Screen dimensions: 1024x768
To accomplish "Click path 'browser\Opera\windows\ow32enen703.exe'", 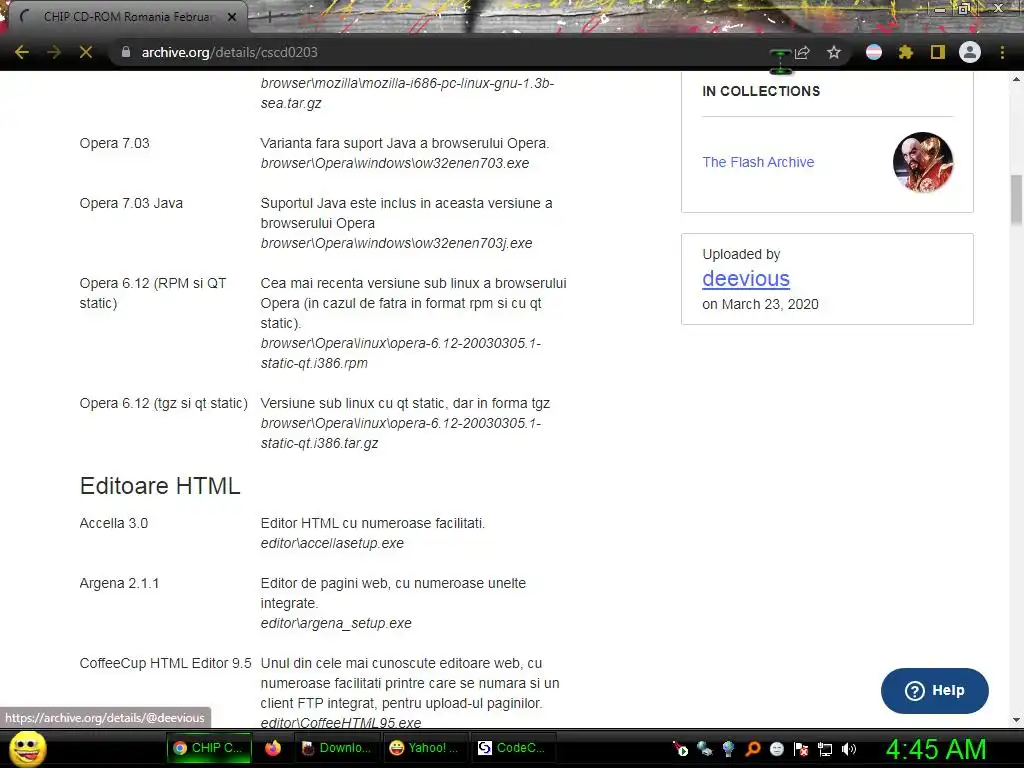I will [x=394, y=163].
